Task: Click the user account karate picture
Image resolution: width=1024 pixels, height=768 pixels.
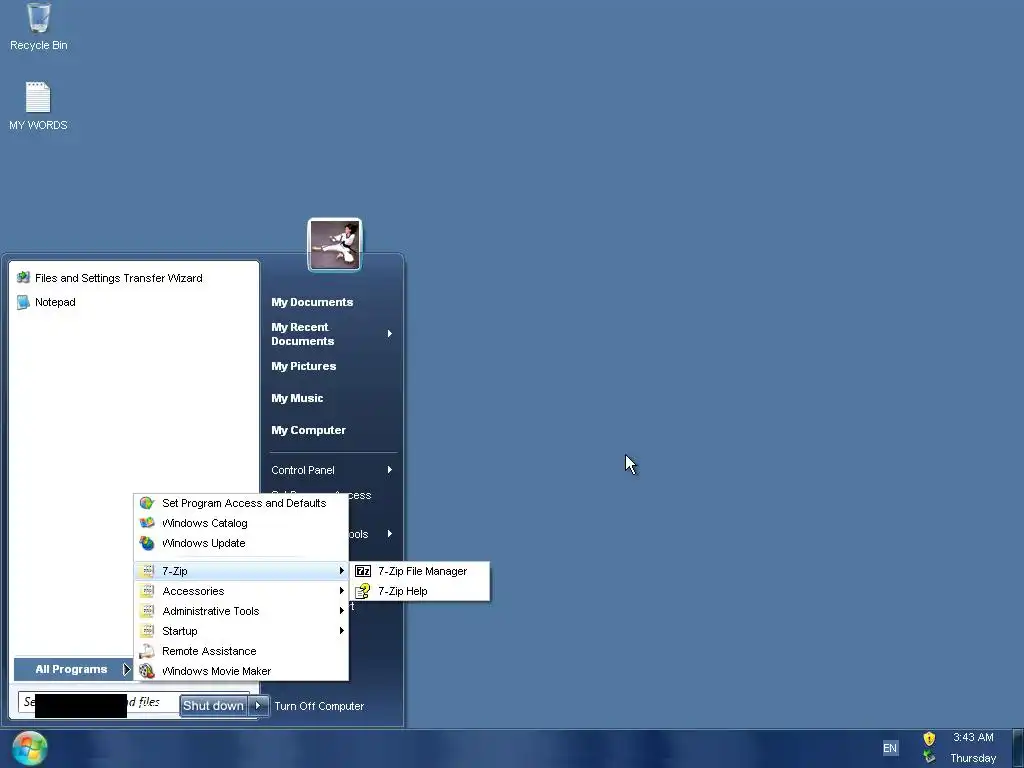Action: 334,244
